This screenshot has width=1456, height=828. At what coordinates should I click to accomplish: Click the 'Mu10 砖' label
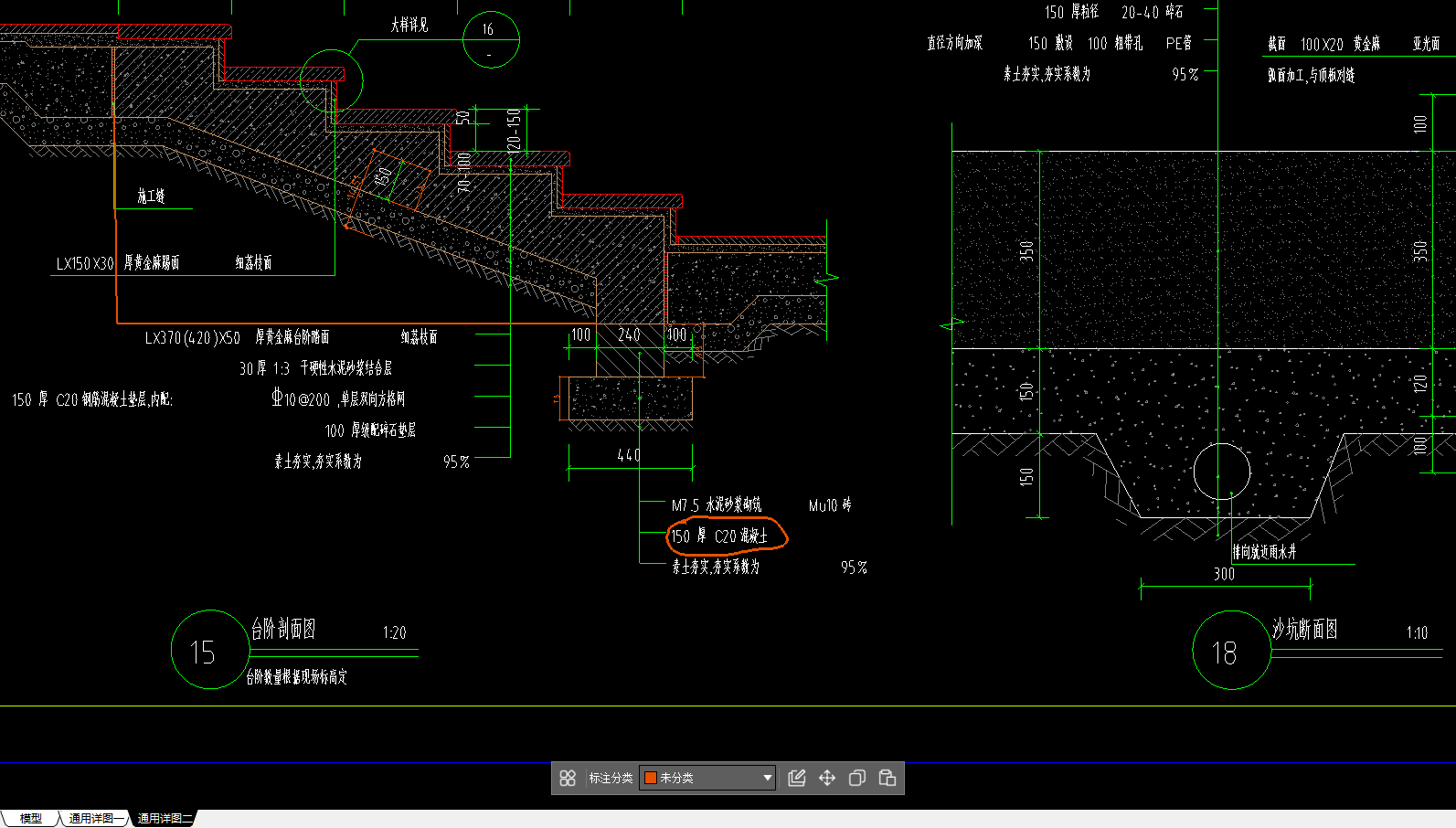[x=830, y=505]
